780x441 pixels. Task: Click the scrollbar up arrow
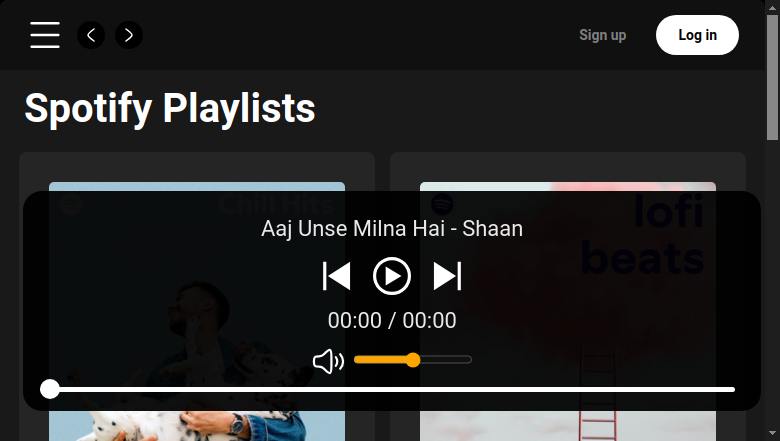click(x=772, y=6)
